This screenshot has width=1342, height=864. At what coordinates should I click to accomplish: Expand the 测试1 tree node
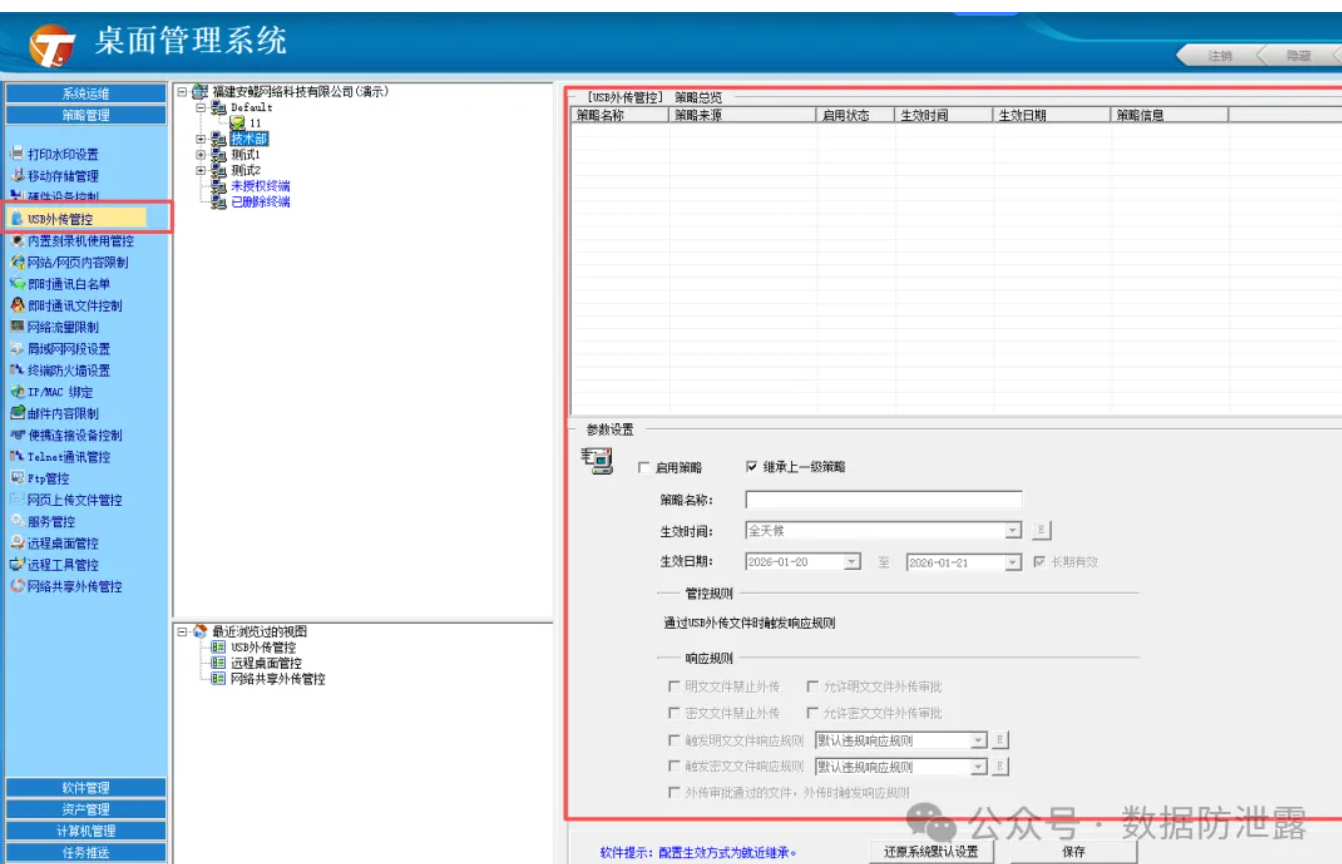(201, 155)
